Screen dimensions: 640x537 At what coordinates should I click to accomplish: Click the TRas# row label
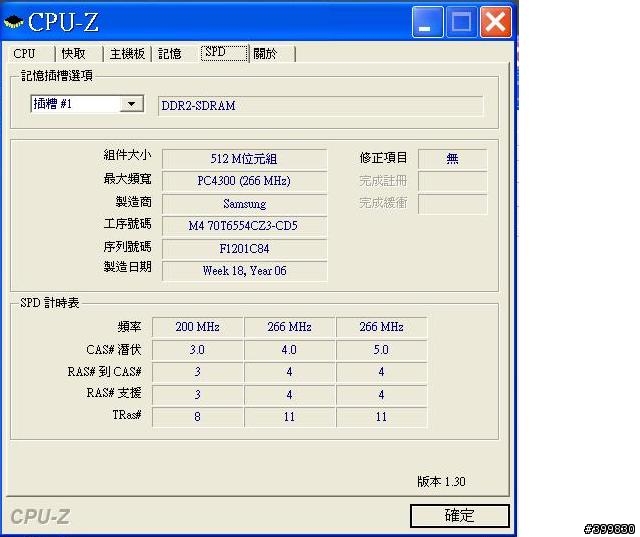[x=127, y=415]
